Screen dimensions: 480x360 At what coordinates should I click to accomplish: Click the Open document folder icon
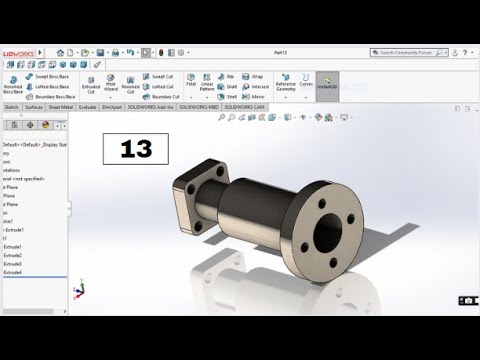tap(85, 53)
